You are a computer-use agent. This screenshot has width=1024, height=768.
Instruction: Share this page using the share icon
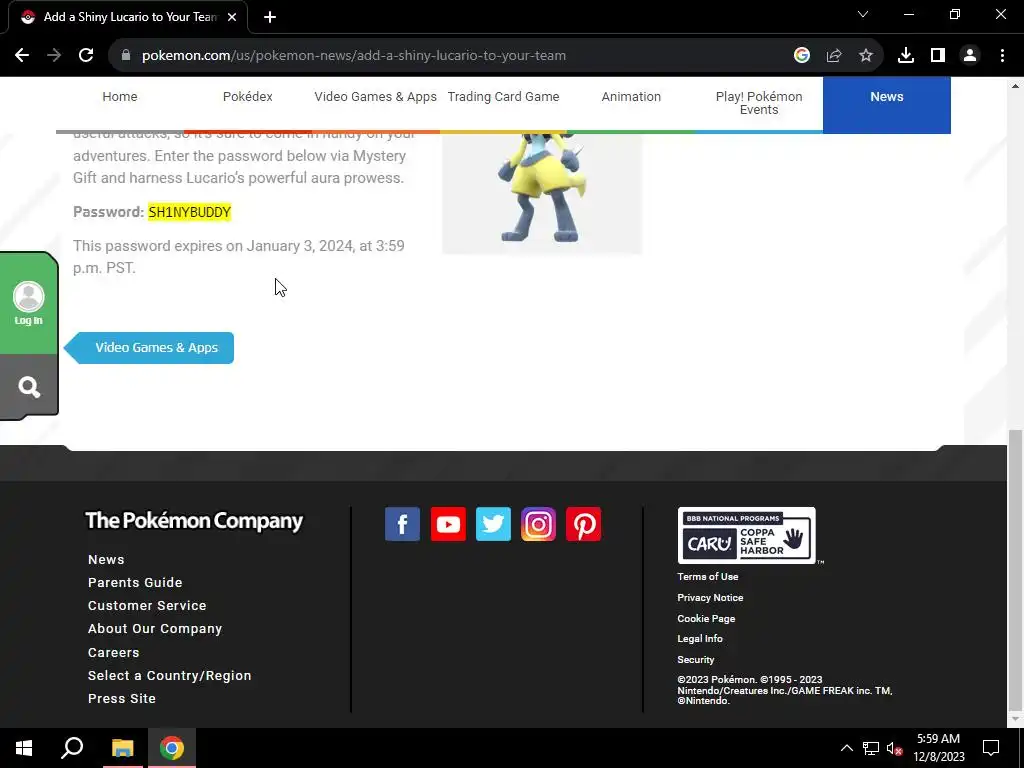(834, 56)
